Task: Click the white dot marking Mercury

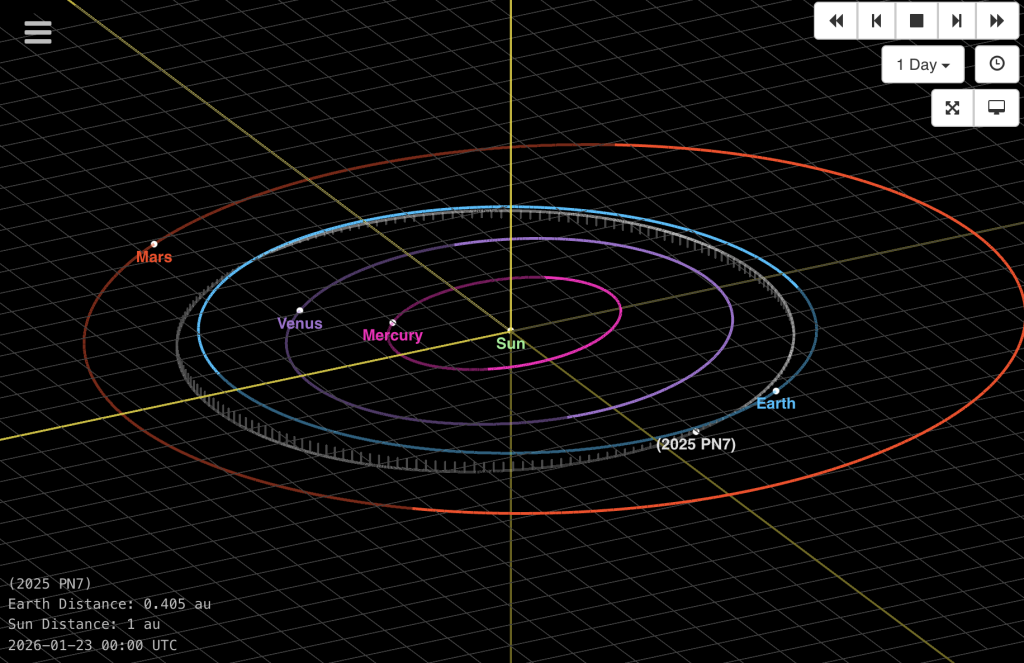Action: click(392, 322)
